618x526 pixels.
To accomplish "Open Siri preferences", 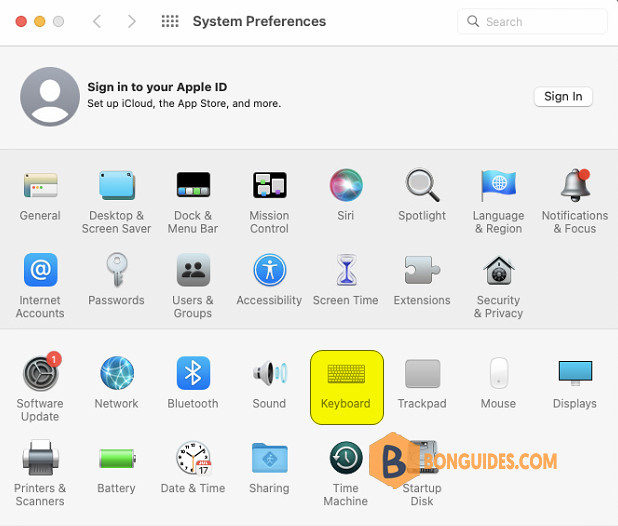I will click(346, 196).
